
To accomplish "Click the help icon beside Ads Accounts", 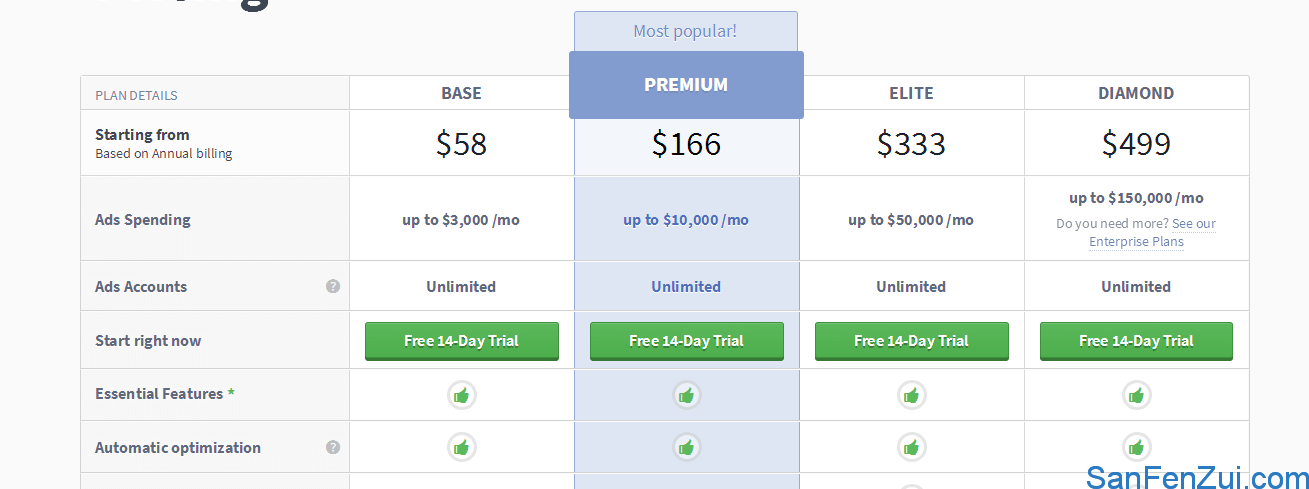I will (333, 286).
